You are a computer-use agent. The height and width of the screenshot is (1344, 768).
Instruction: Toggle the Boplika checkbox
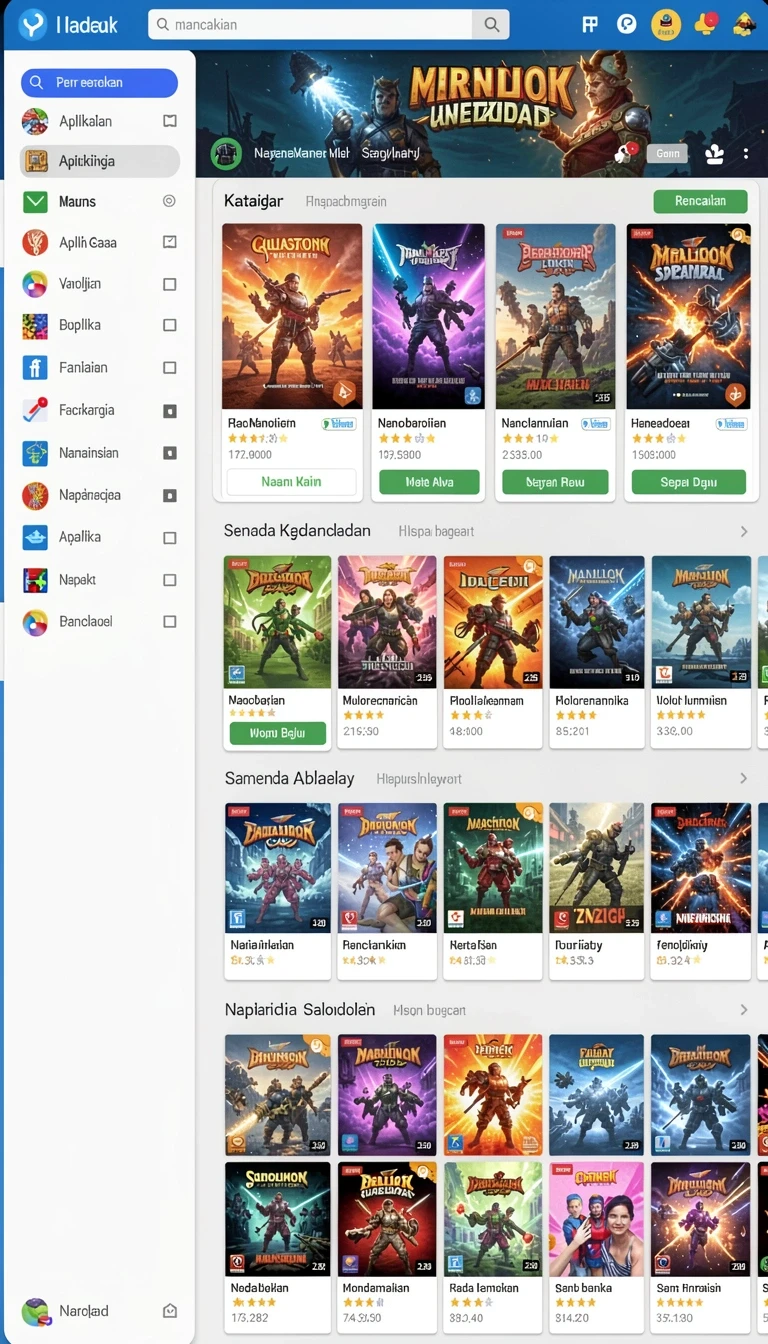tap(170, 325)
